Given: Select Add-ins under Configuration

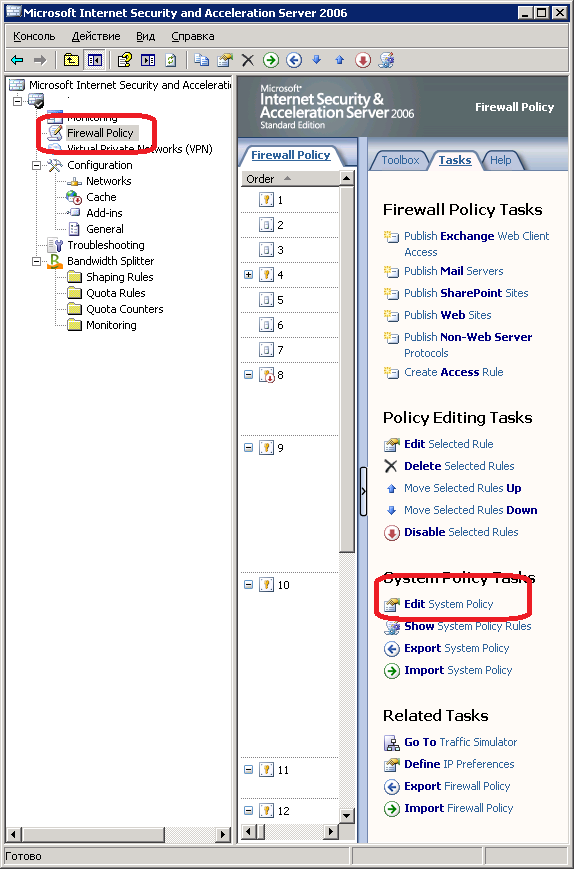Looking at the screenshot, I should (x=104, y=213).
